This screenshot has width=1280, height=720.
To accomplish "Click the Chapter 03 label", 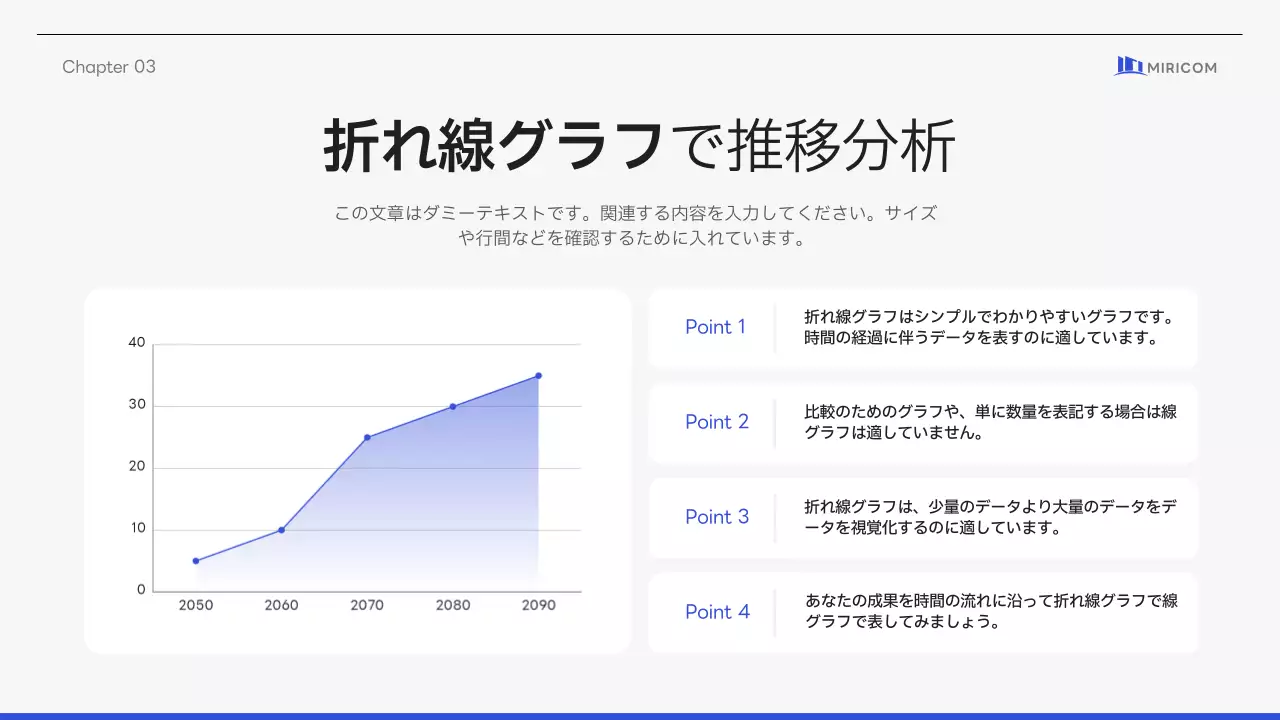I will click(x=108, y=67).
